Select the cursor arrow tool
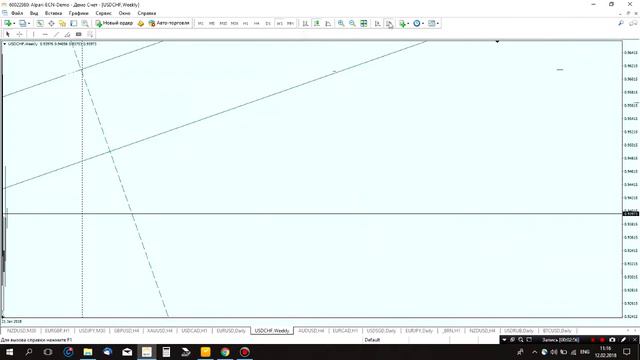 pyautogui.click(x=8, y=34)
